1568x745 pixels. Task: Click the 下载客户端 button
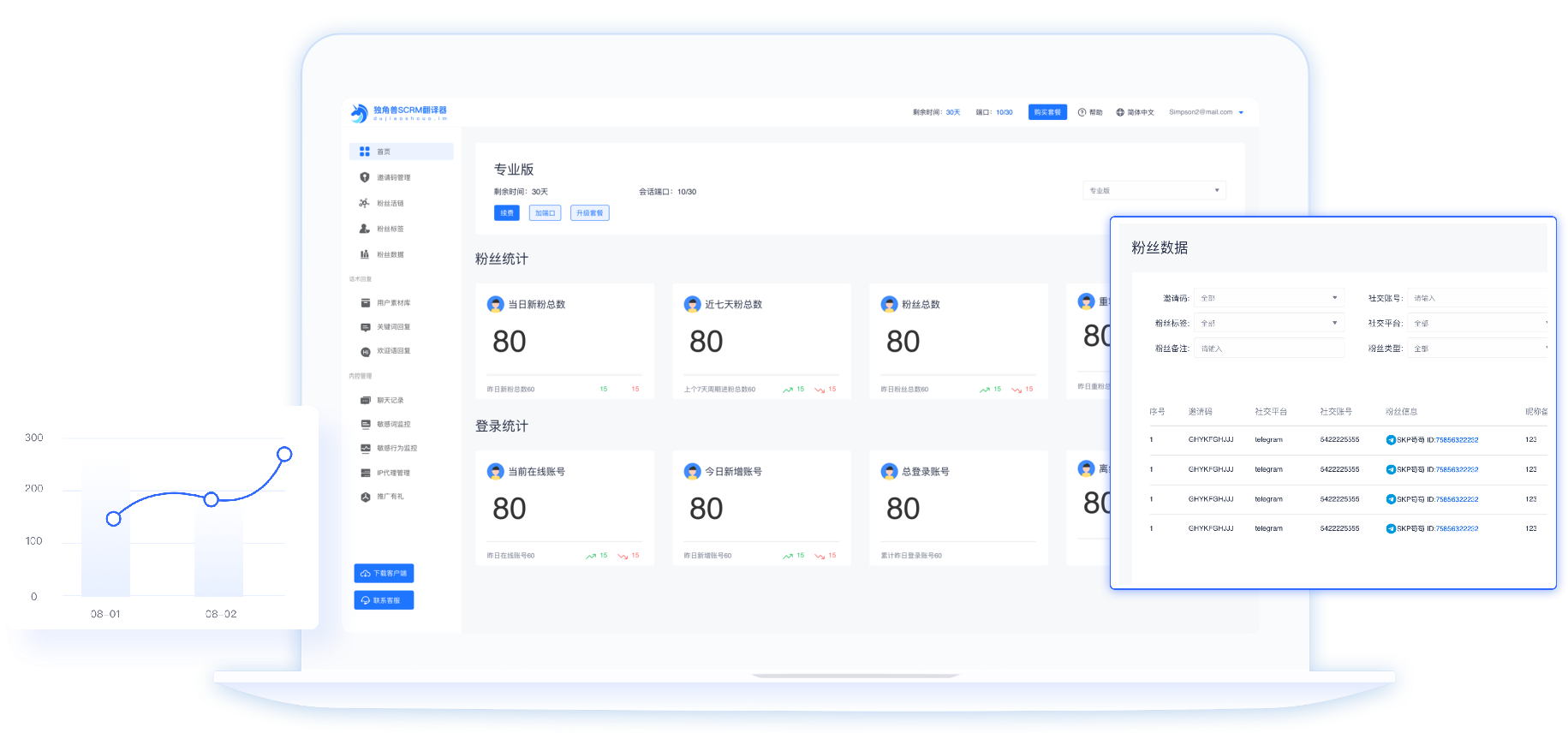384,573
